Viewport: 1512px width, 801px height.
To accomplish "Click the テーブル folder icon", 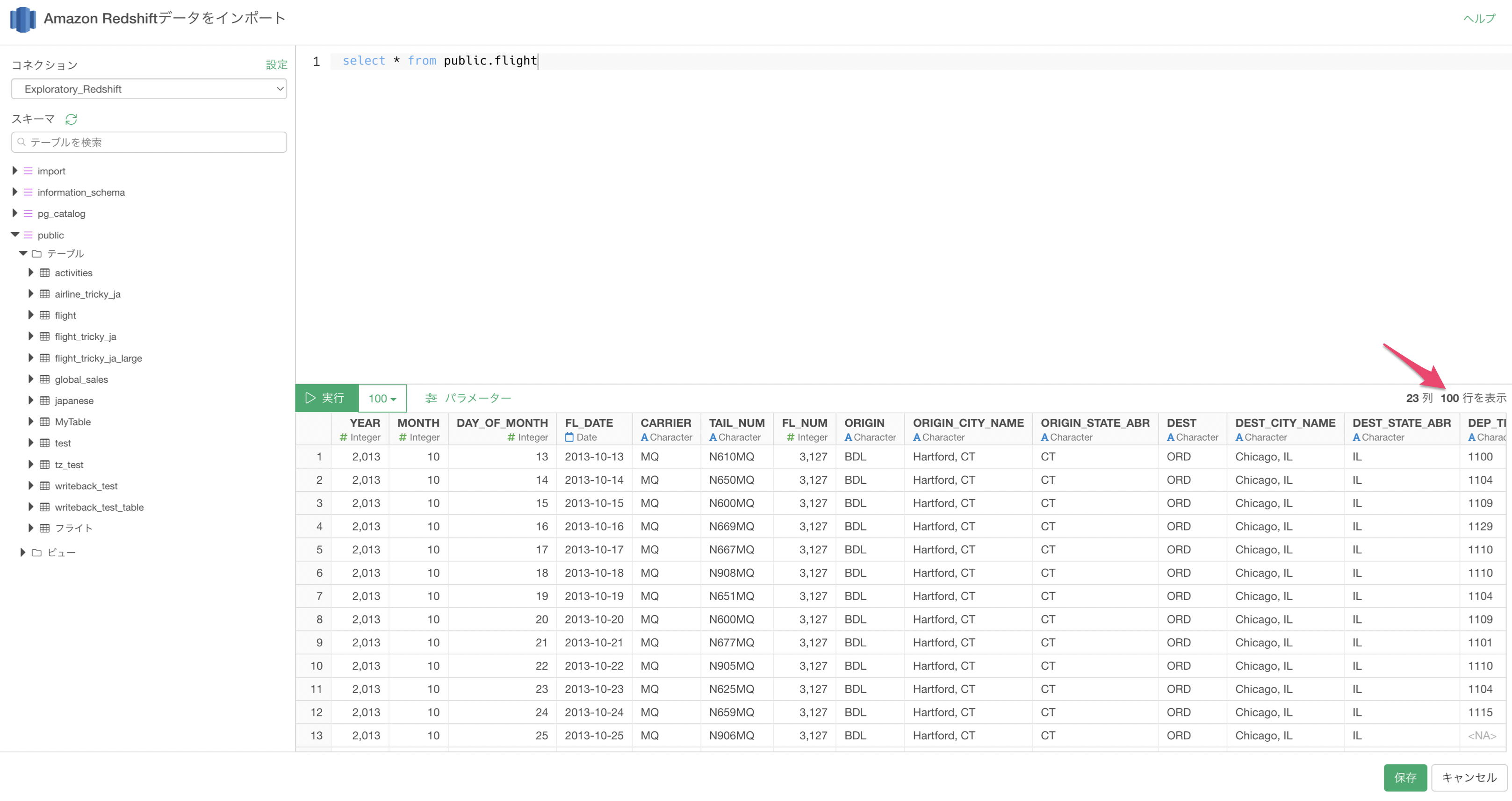I will tap(36, 253).
